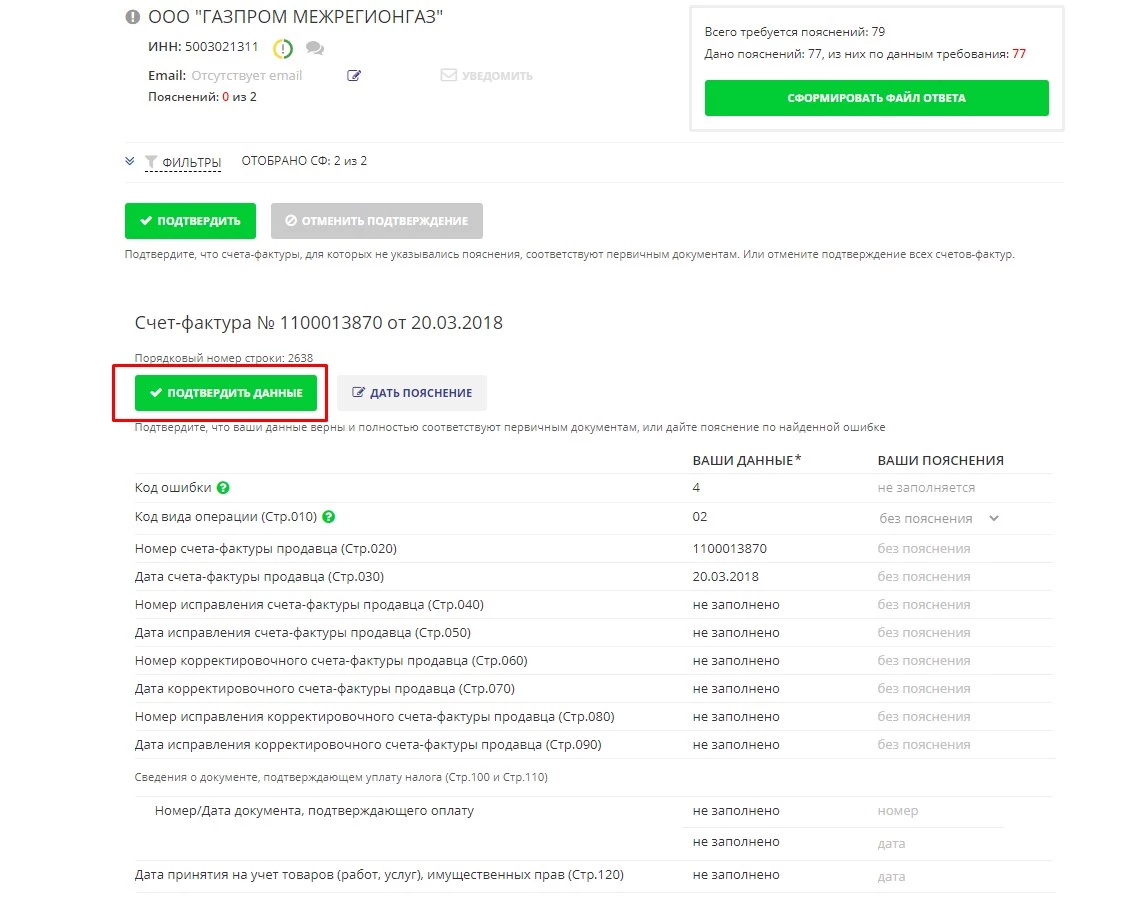This screenshot has height=898, width=1145.
Task: Click the edit email pencil icon
Action: [x=353, y=76]
